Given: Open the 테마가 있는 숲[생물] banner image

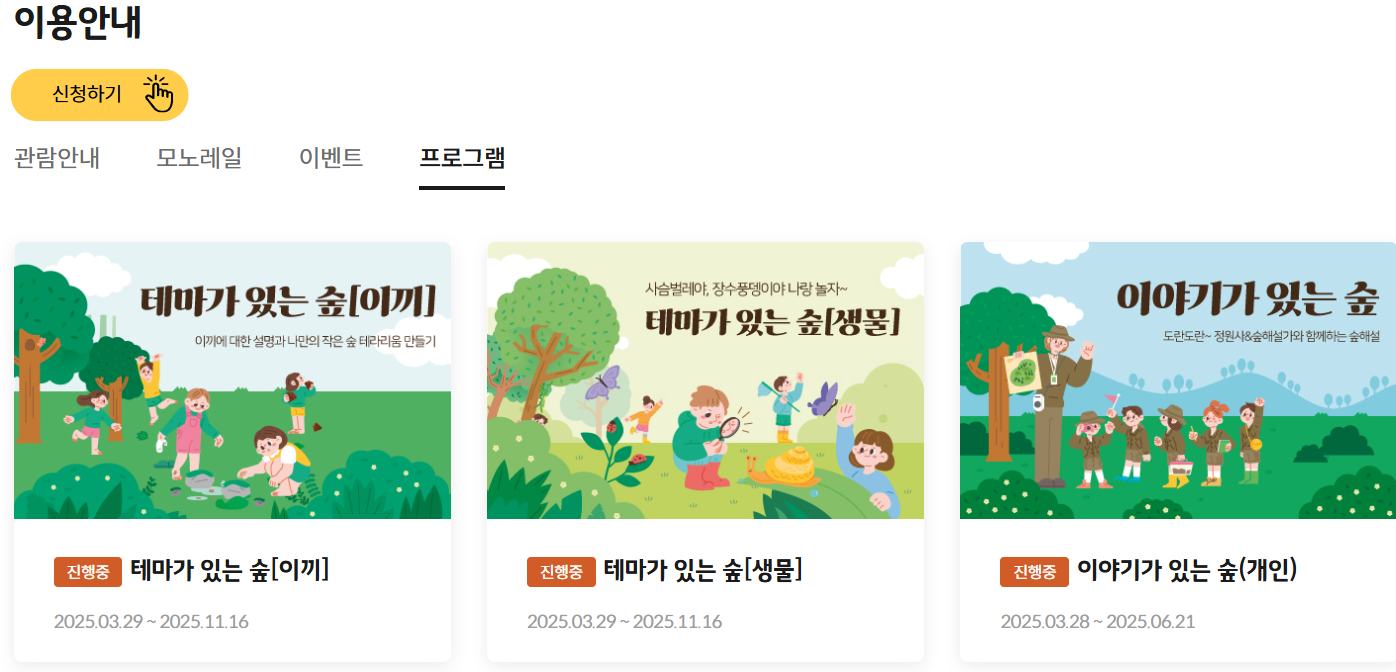Looking at the screenshot, I should point(705,381).
